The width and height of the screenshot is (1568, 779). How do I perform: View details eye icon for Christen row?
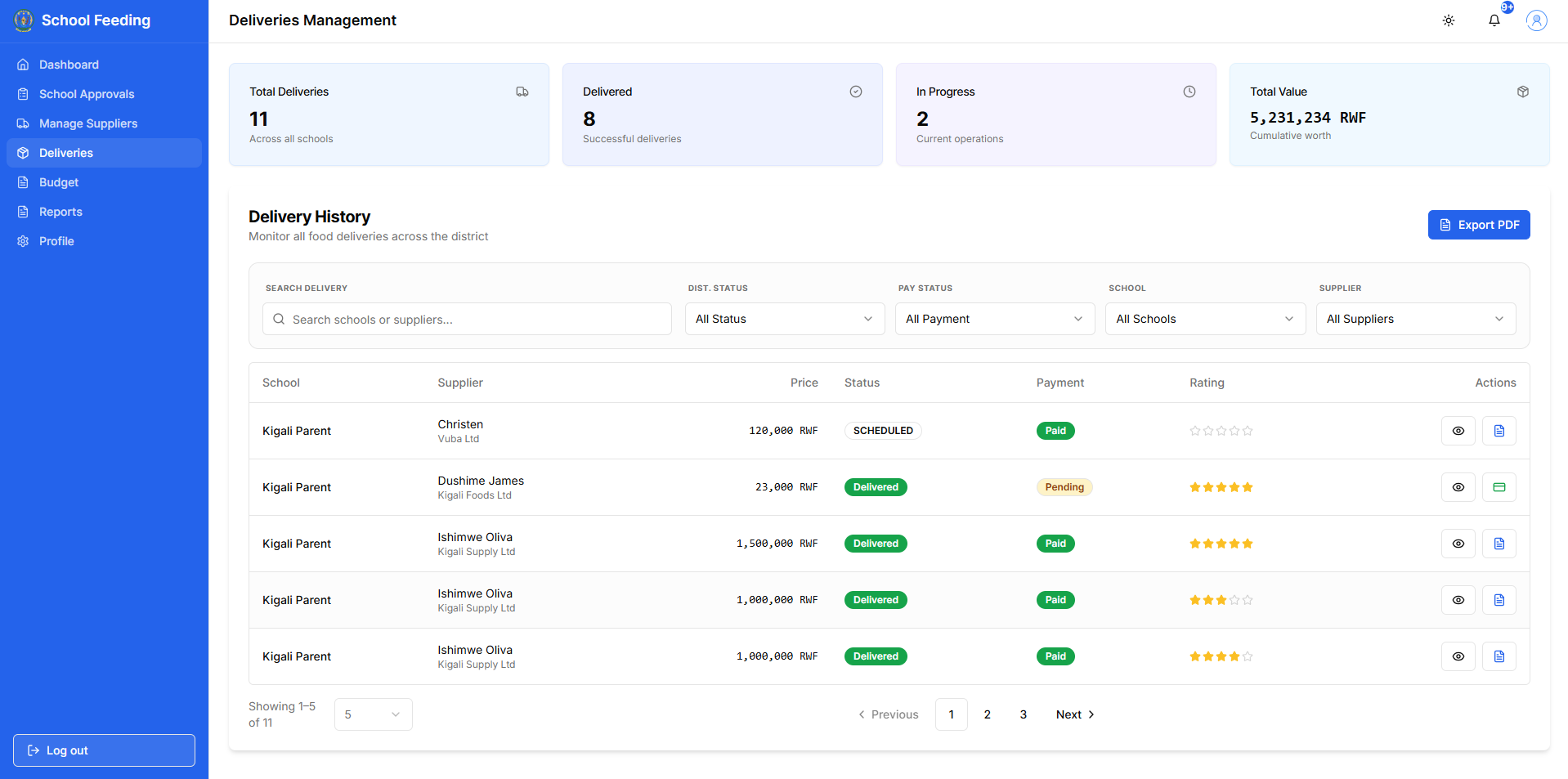click(x=1458, y=431)
